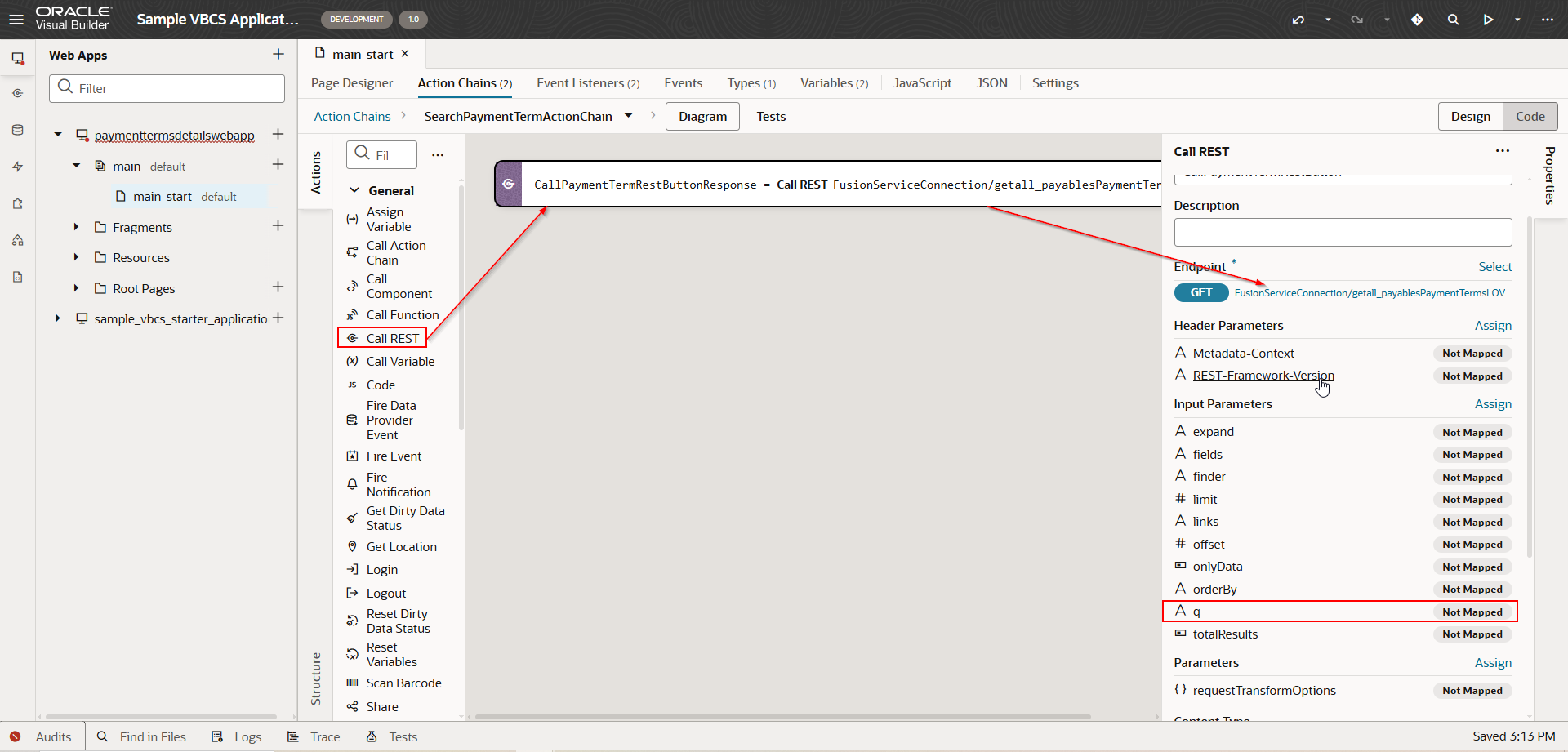Collapse the main flow node
1568x752 pixels.
[76, 166]
